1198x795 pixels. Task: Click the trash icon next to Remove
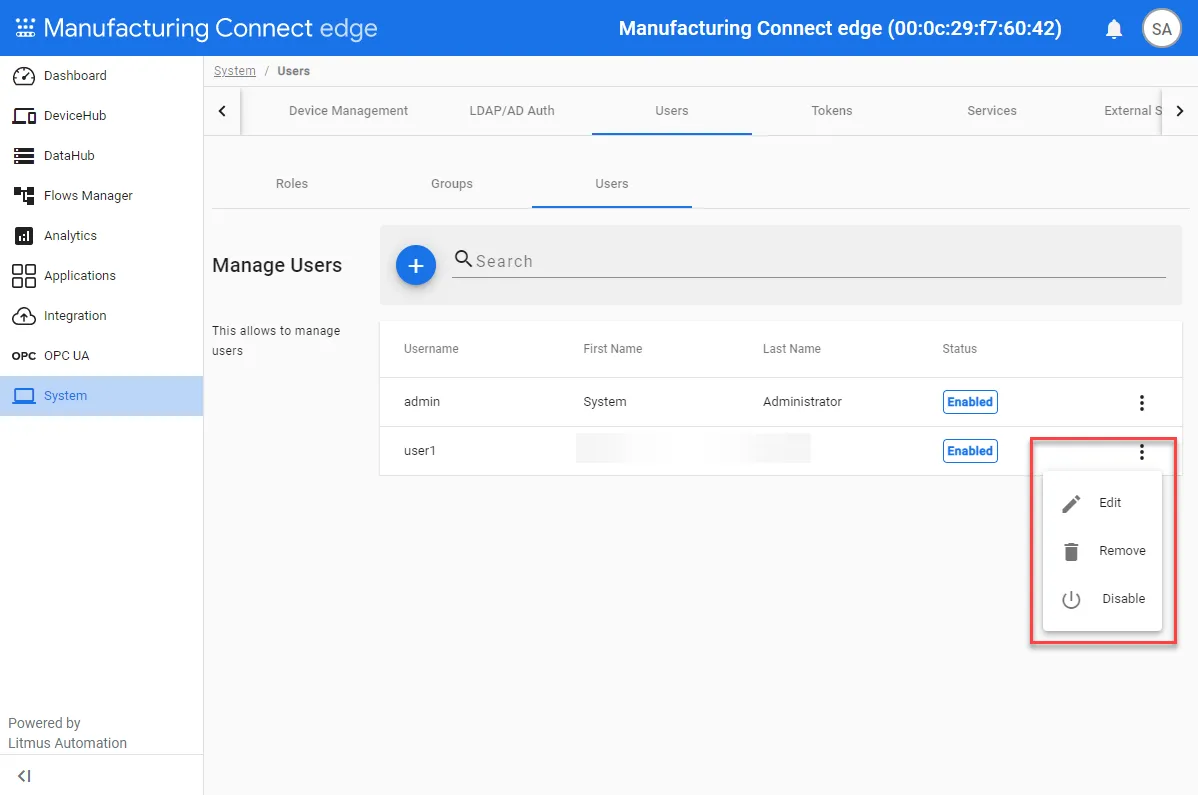click(1071, 551)
